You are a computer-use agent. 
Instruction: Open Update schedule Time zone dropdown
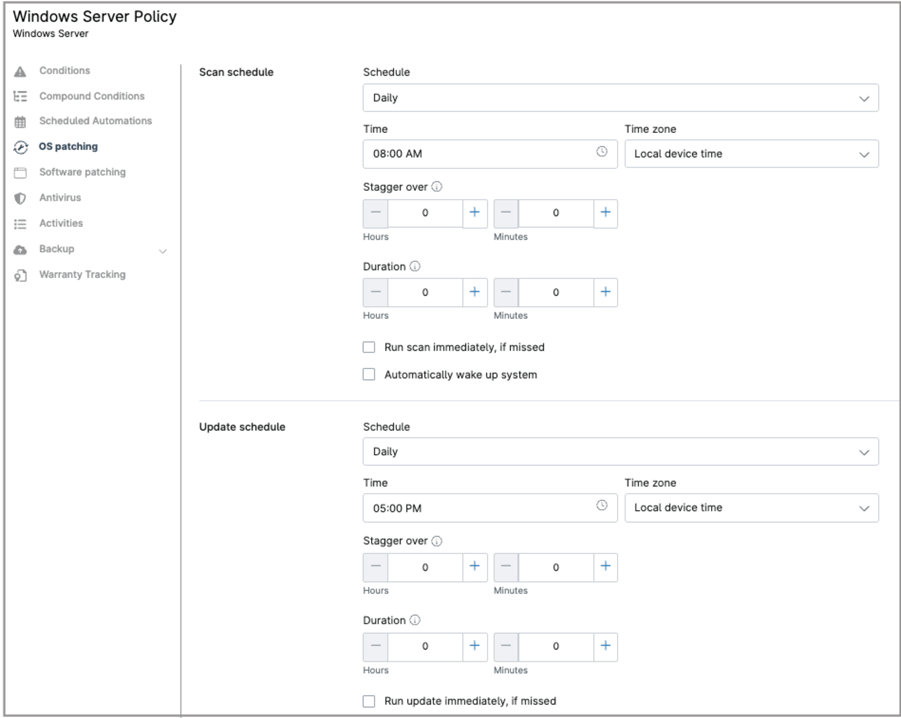[x=752, y=508]
